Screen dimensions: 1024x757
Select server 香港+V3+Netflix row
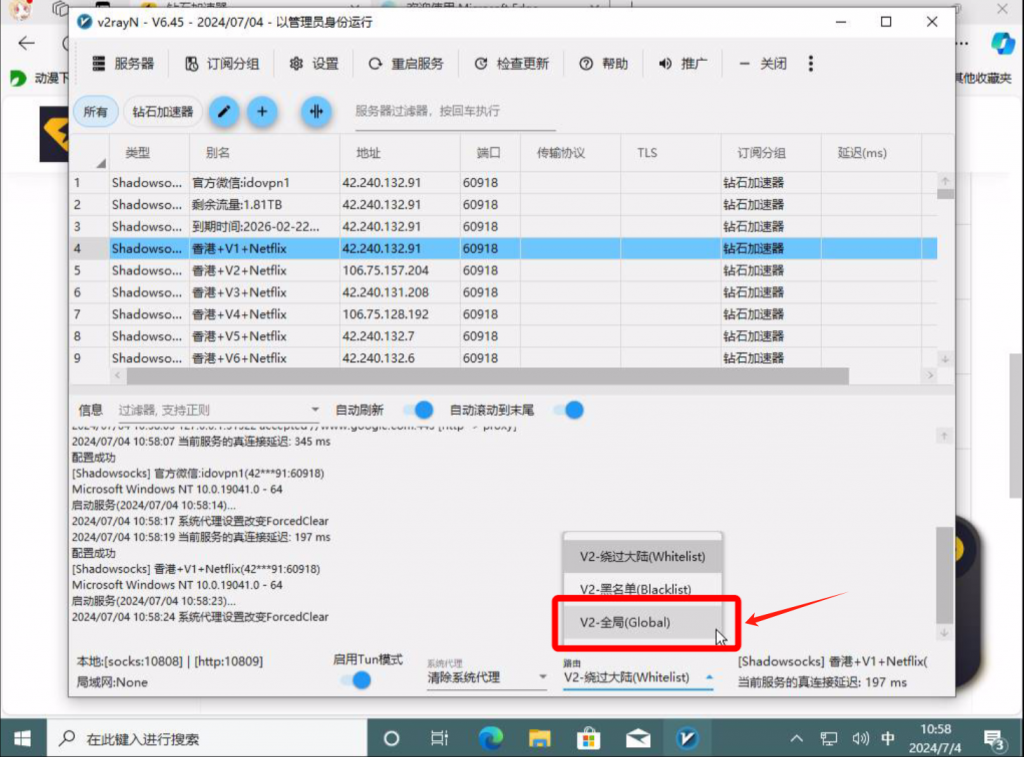pyautogui.click(x=503, y=292)
